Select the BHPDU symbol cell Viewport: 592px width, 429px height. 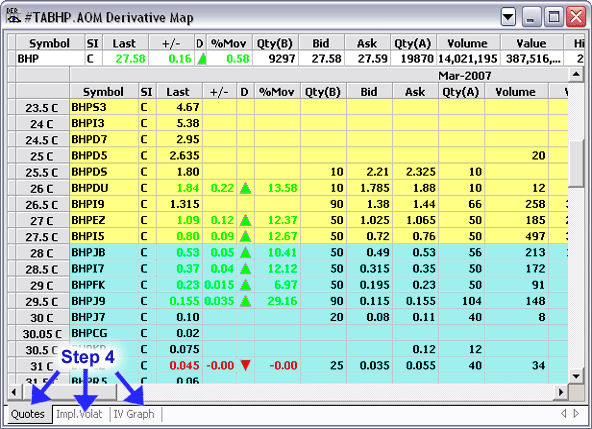[x=104, y=188]
